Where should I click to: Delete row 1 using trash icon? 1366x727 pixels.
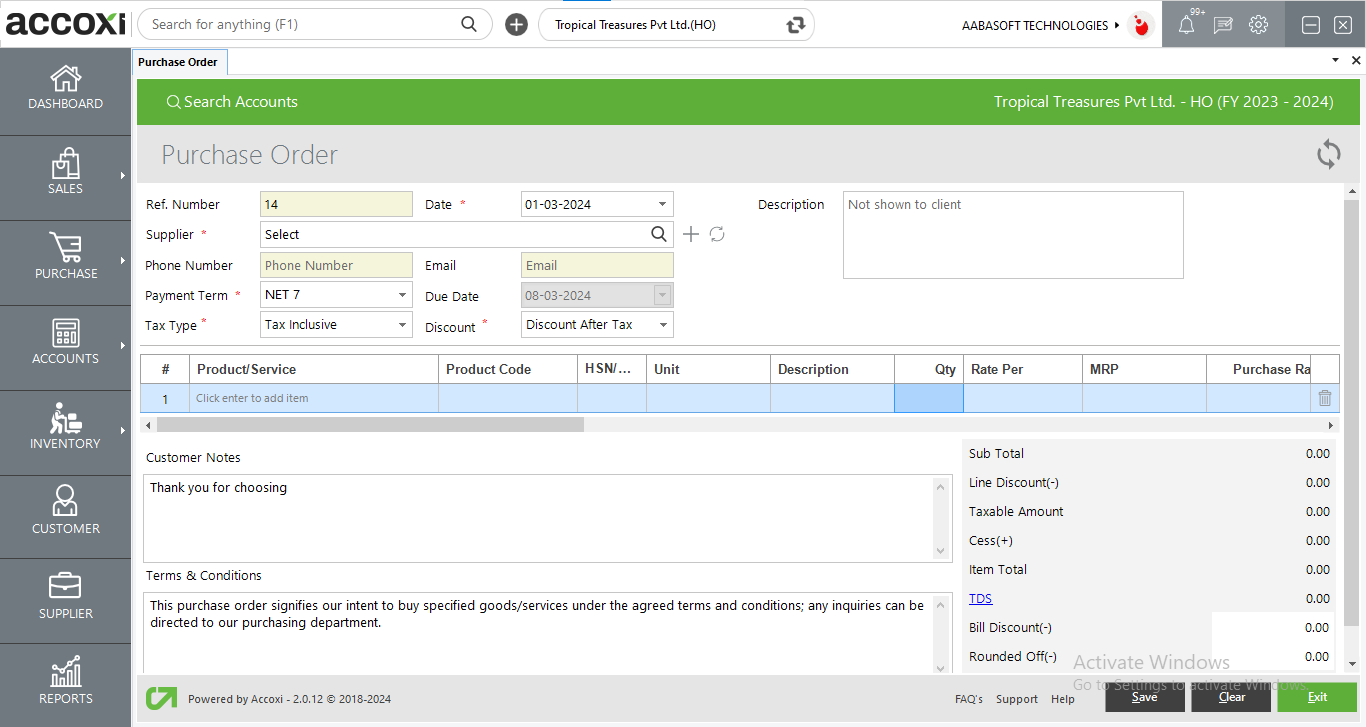(1325, 398)
